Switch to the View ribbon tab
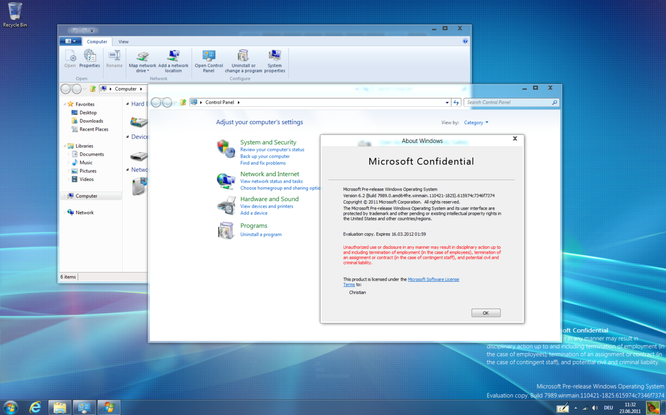Image resolution: width=666 pixels, height=415 pixels. coord(123,41)
